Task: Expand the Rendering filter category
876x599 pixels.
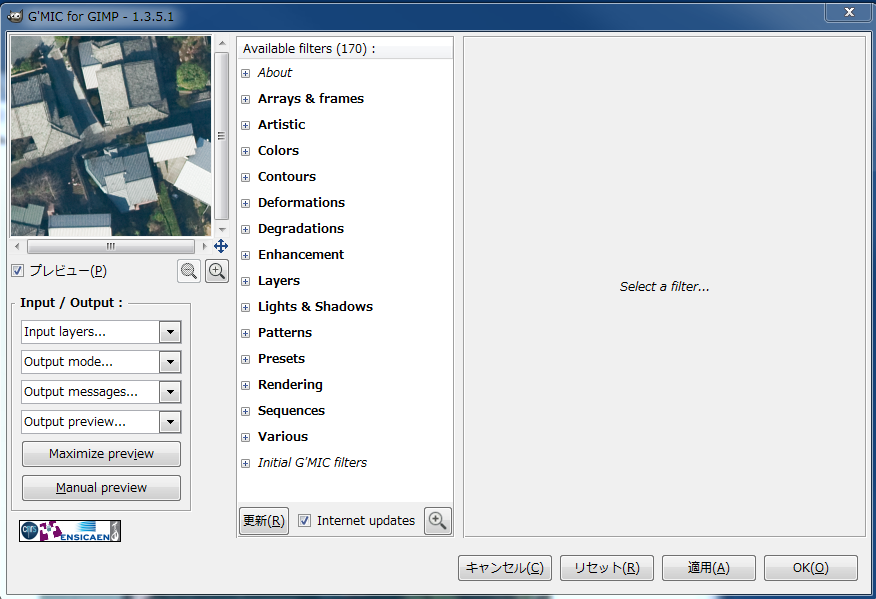Action: click(245, 385)
